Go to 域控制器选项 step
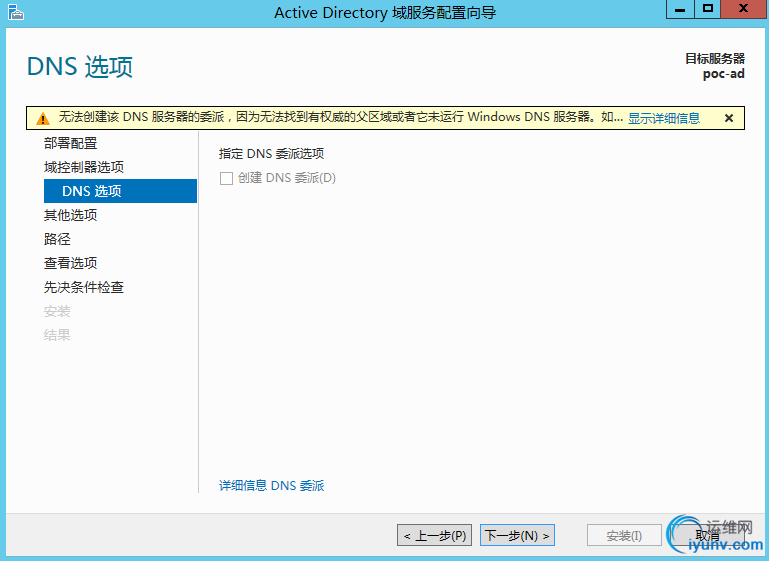 [84, 167]
